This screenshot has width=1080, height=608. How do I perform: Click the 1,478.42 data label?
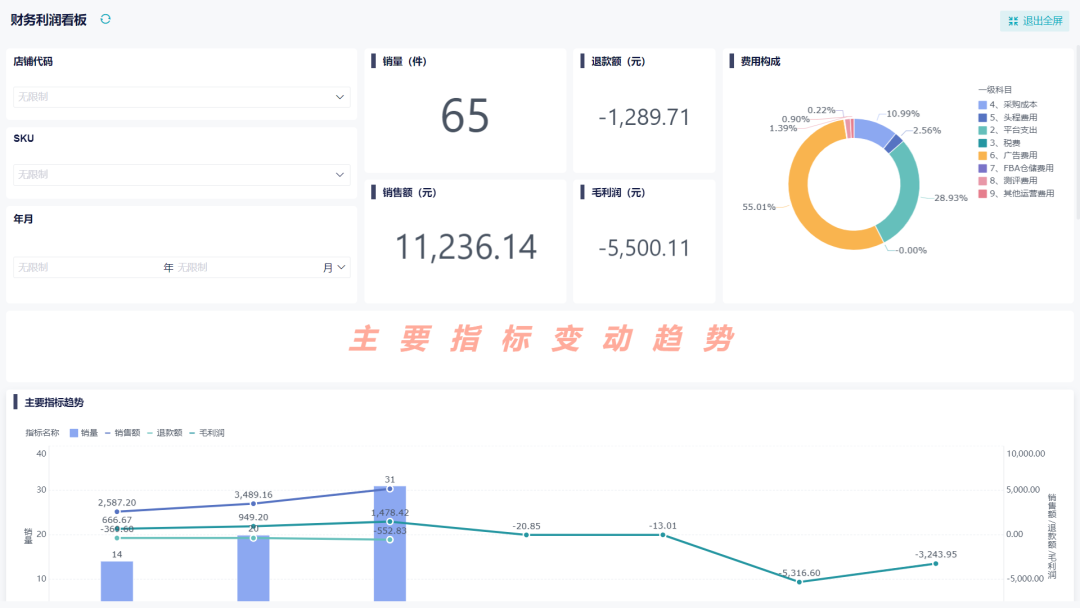[390, 512]
